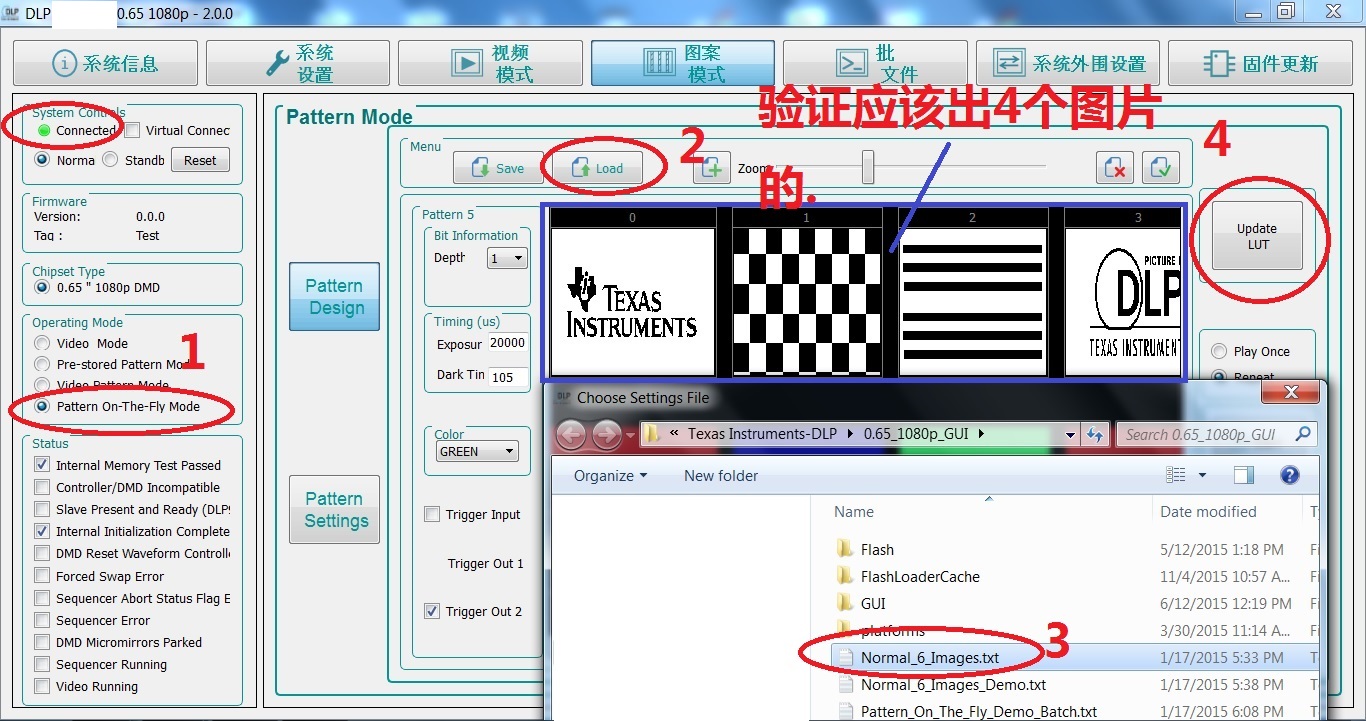Image resolution: width=1366 pixels, height=721 pixels.
Task: Toggle Controller/DMD Incompatible checkbox
Action: click(x=42, y=487)
